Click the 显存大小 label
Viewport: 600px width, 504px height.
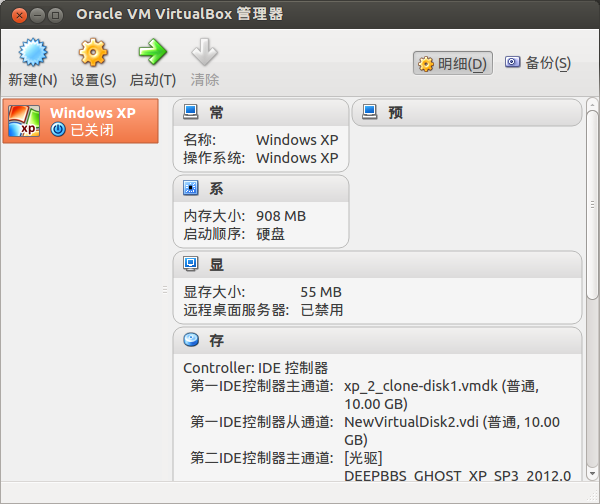pyautogui.click(x=214, y=292)
